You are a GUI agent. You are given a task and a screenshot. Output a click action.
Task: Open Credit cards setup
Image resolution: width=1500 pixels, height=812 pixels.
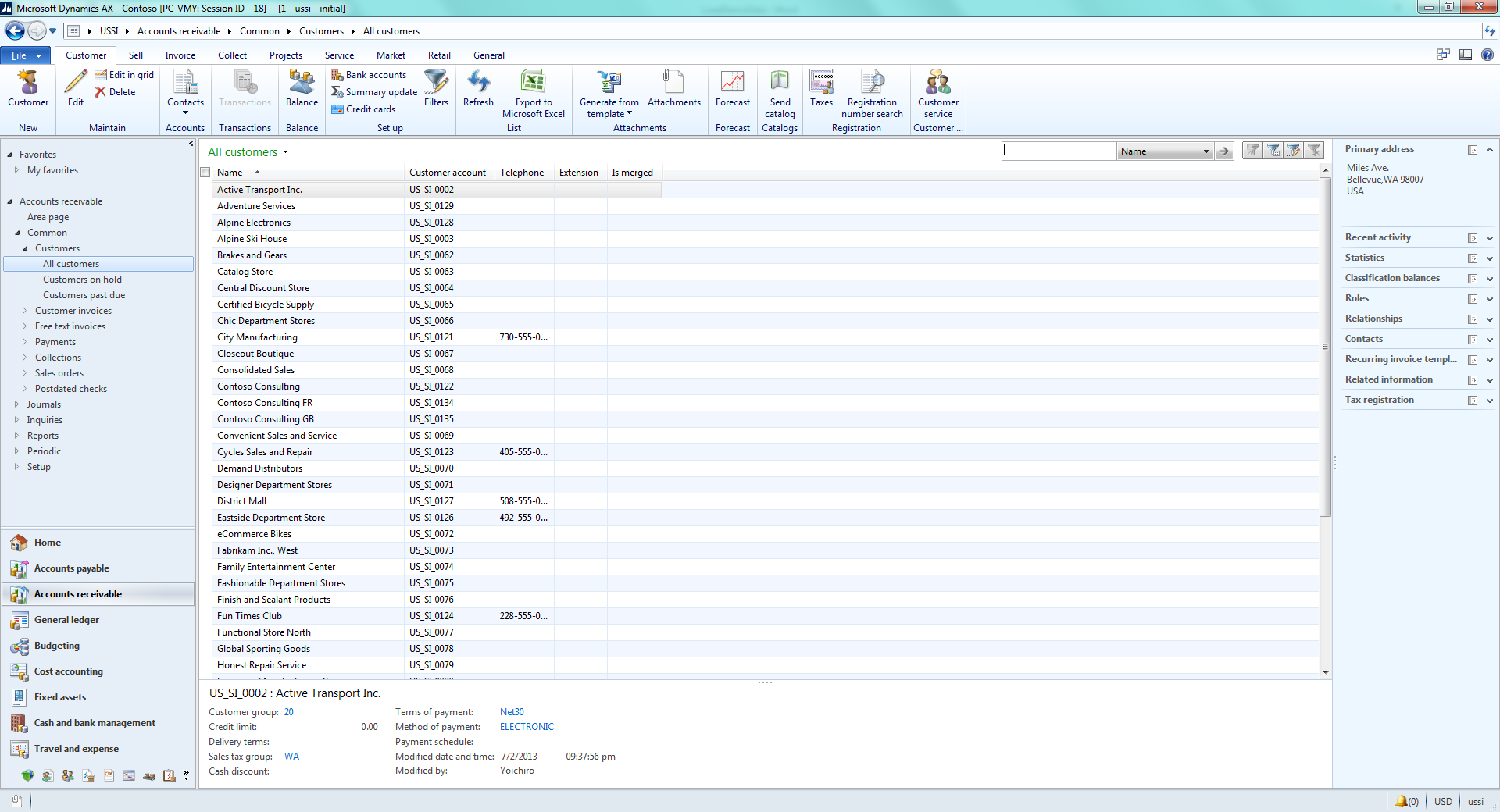point(363,109)
